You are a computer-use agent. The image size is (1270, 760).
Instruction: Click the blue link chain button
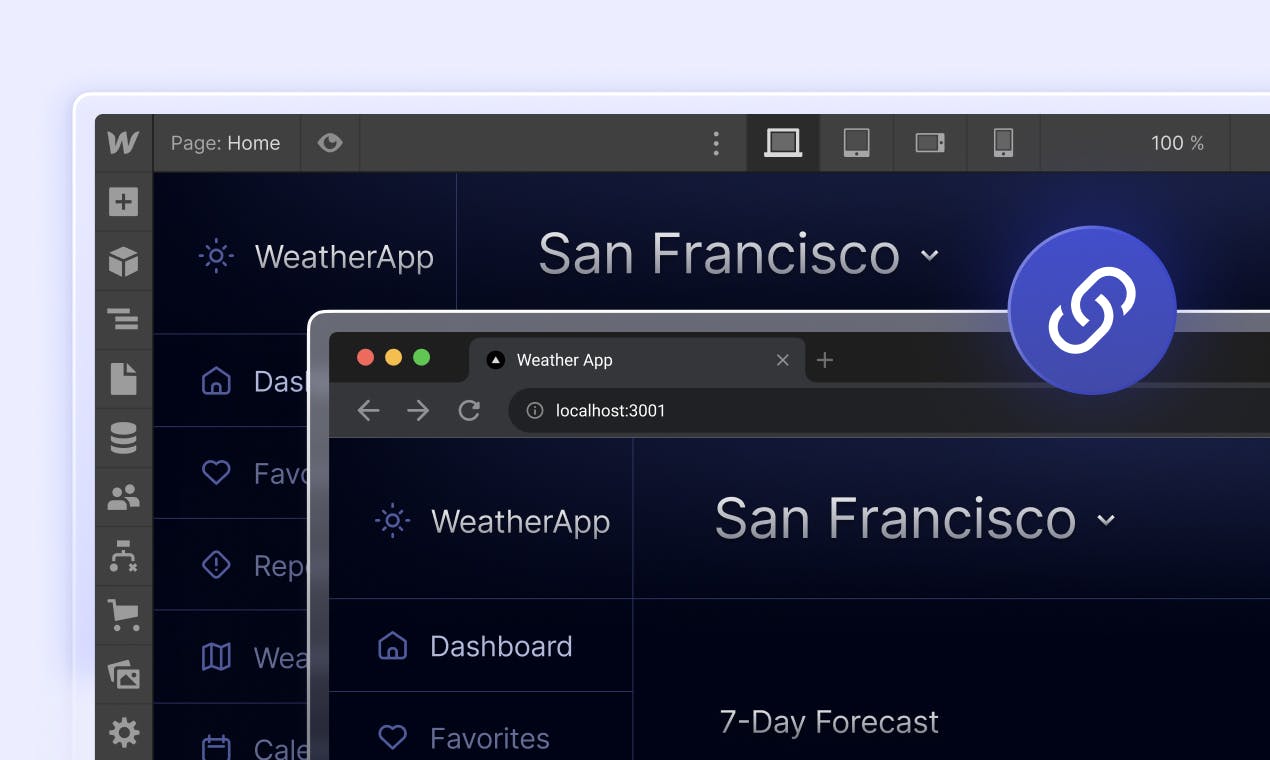tap(1092, 310)
